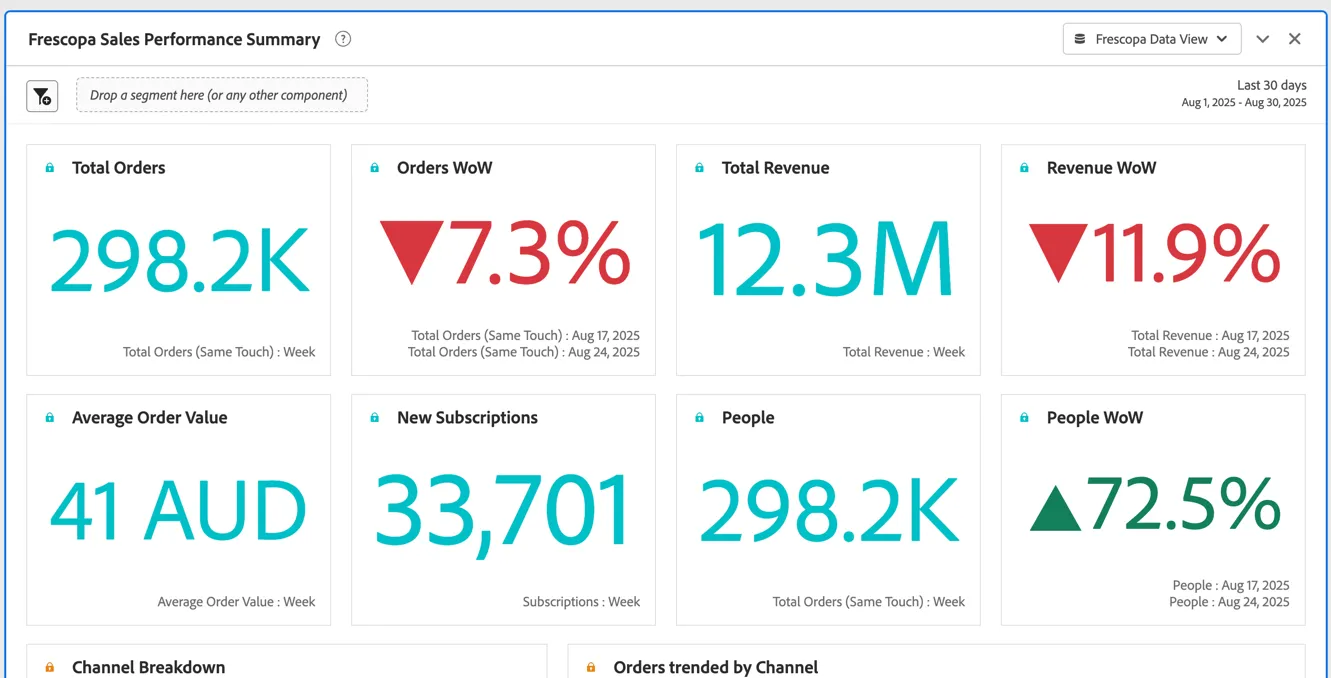The height and width of the screenshot is (678, 1331).
Task: Click the red down triangle in Orders WoW
Action: (411, 253)
